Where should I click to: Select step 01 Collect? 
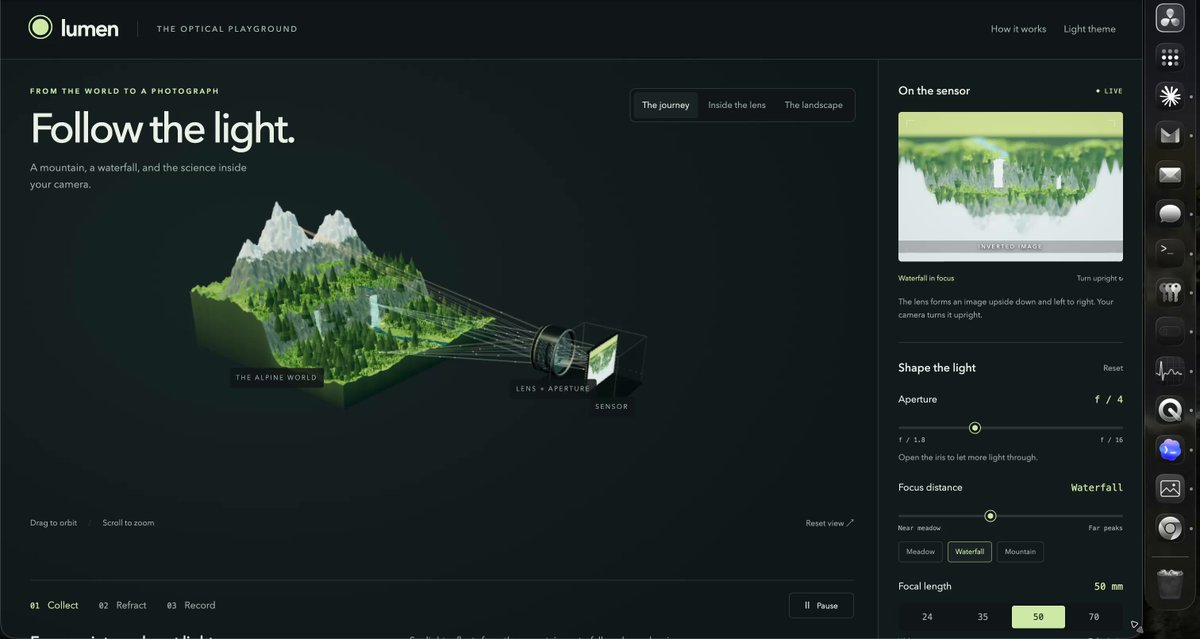(53, 605)
